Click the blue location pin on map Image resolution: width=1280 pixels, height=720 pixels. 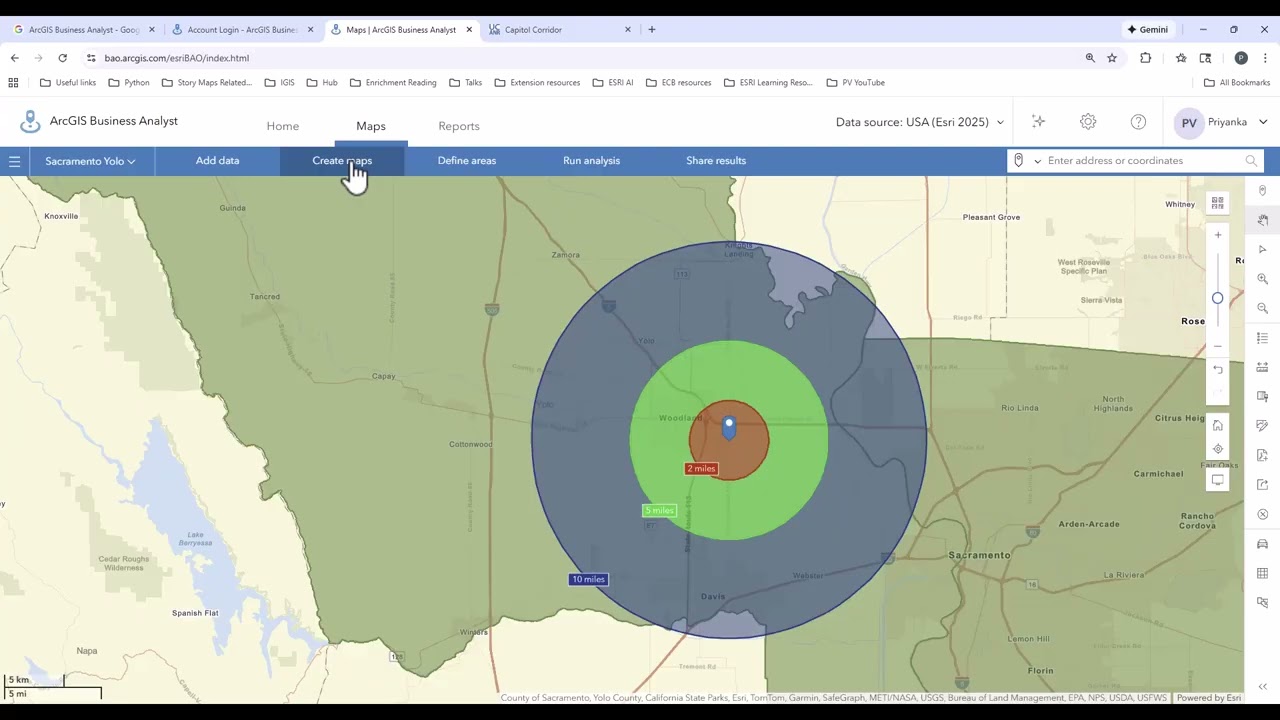729,428
